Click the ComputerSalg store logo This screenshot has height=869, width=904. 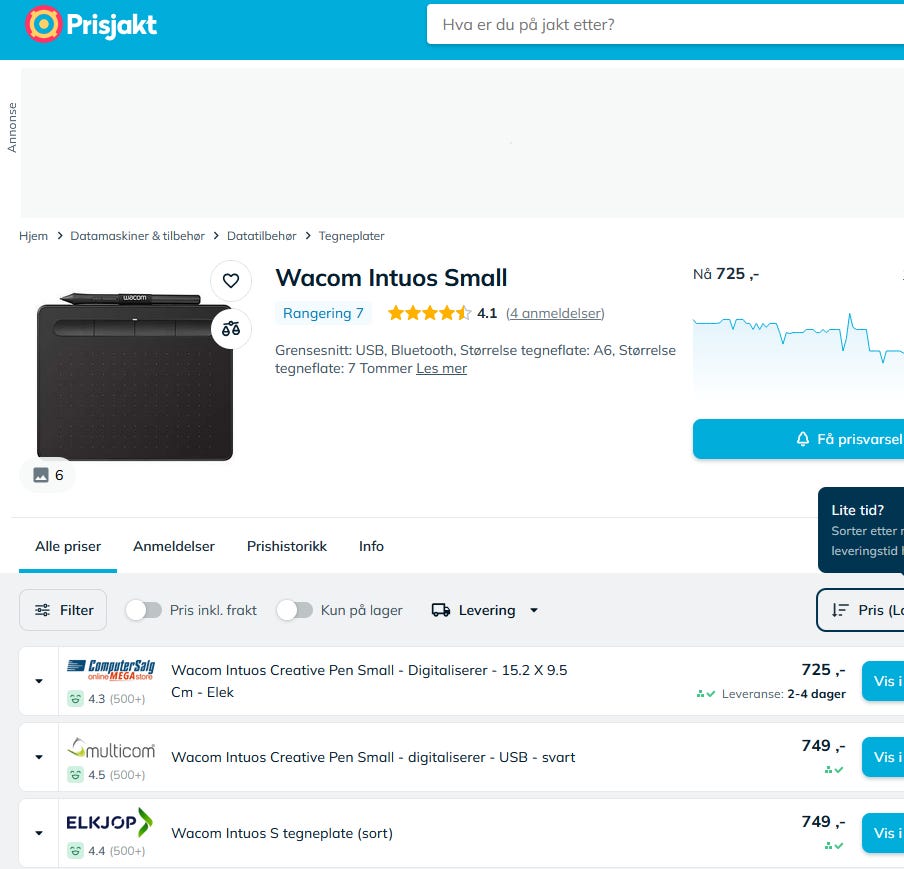[x=111, y=669]
